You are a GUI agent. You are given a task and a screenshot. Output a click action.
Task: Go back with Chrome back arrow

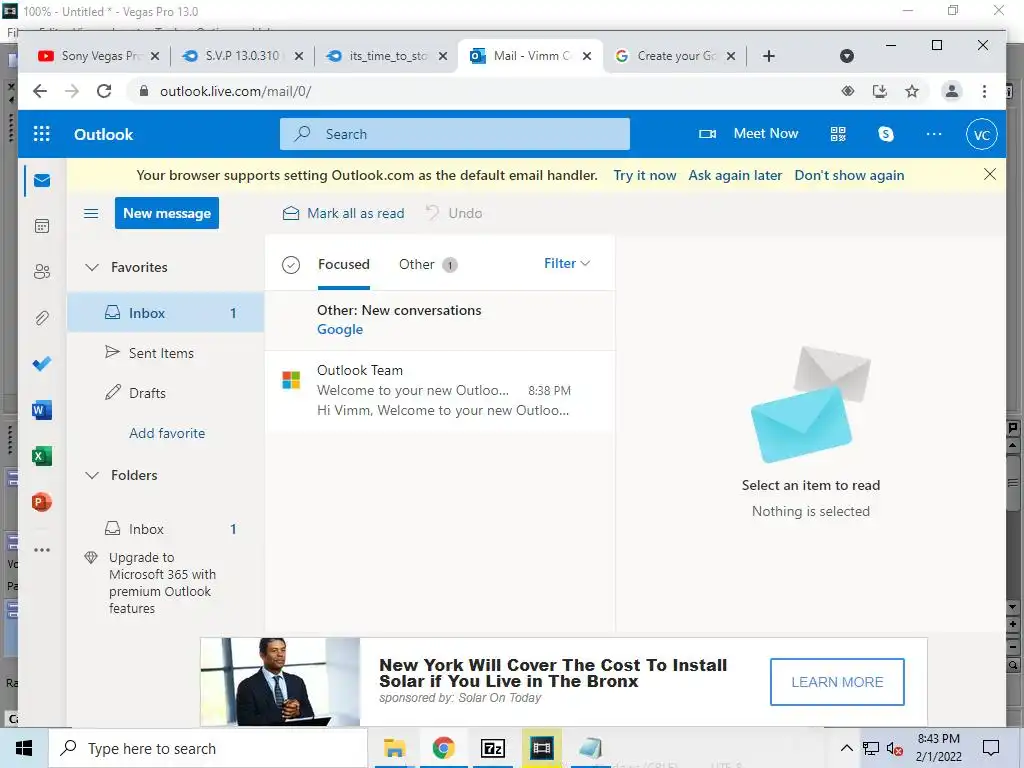coord(40,91)
